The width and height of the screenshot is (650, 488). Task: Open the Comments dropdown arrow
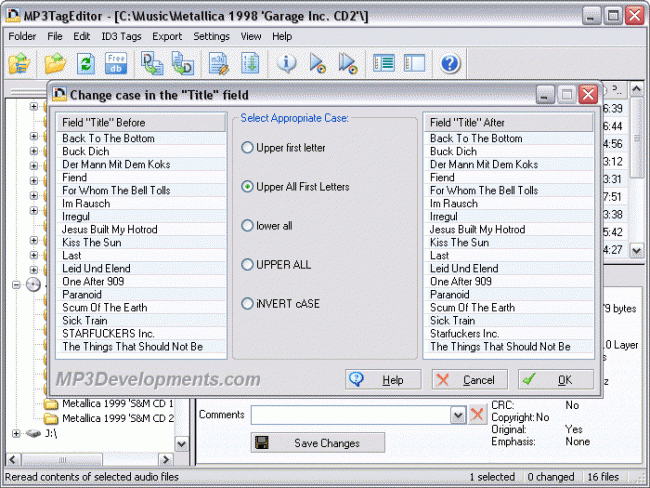(458, 415)
